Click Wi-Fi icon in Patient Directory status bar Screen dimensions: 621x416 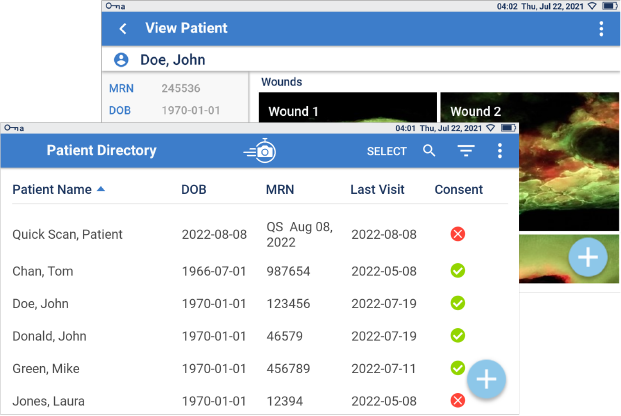point(490,128)
